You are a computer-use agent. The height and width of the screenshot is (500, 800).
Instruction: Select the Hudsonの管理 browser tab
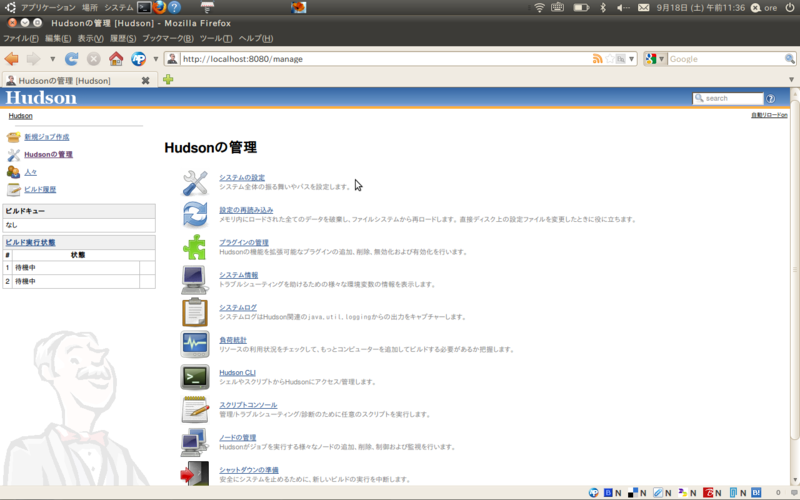click(78, 81)
